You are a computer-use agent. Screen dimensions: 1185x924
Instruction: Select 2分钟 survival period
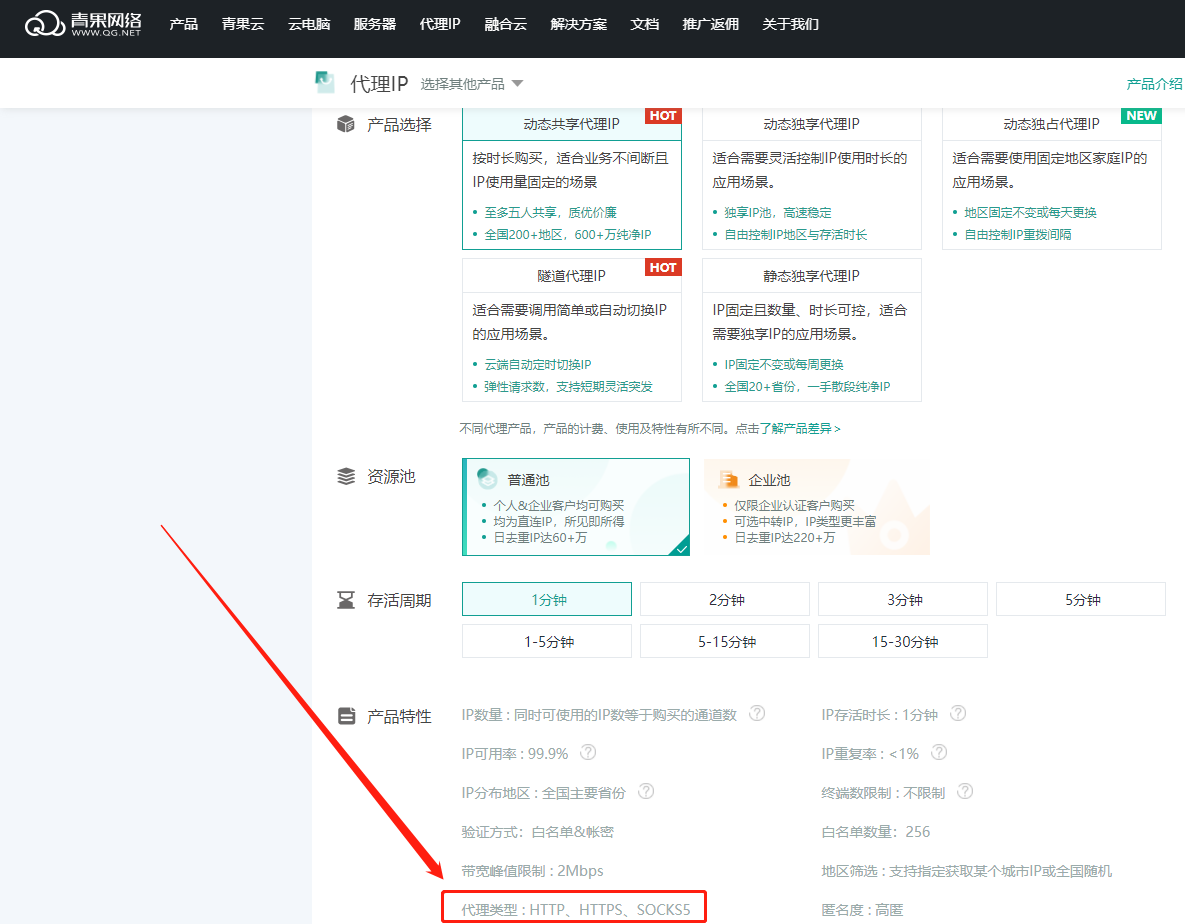[725, 599]
